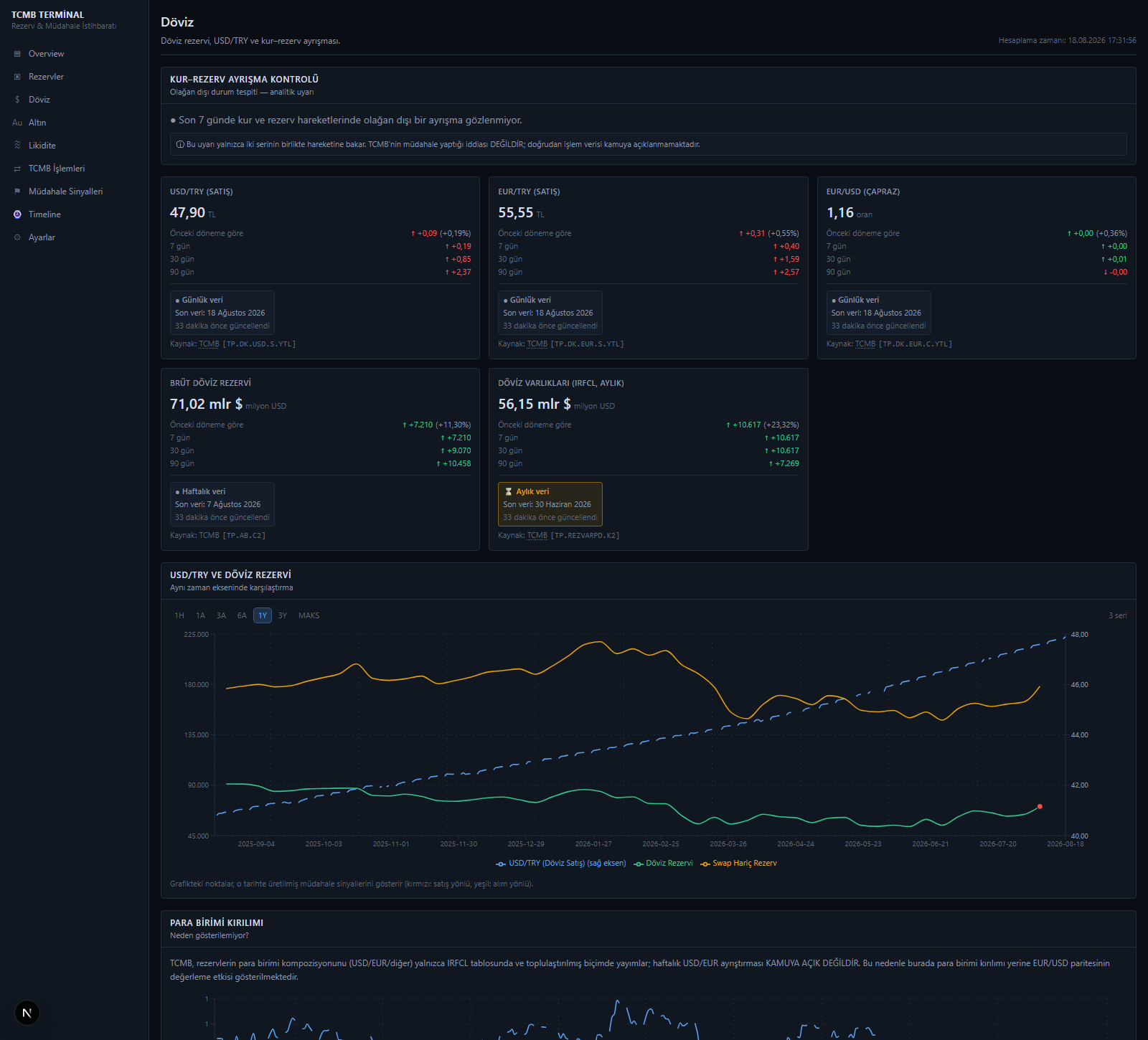Toggle USD/TRY series in chart legend
The height and width of the screenshot is (1040, 1148).
pos(561,864)
